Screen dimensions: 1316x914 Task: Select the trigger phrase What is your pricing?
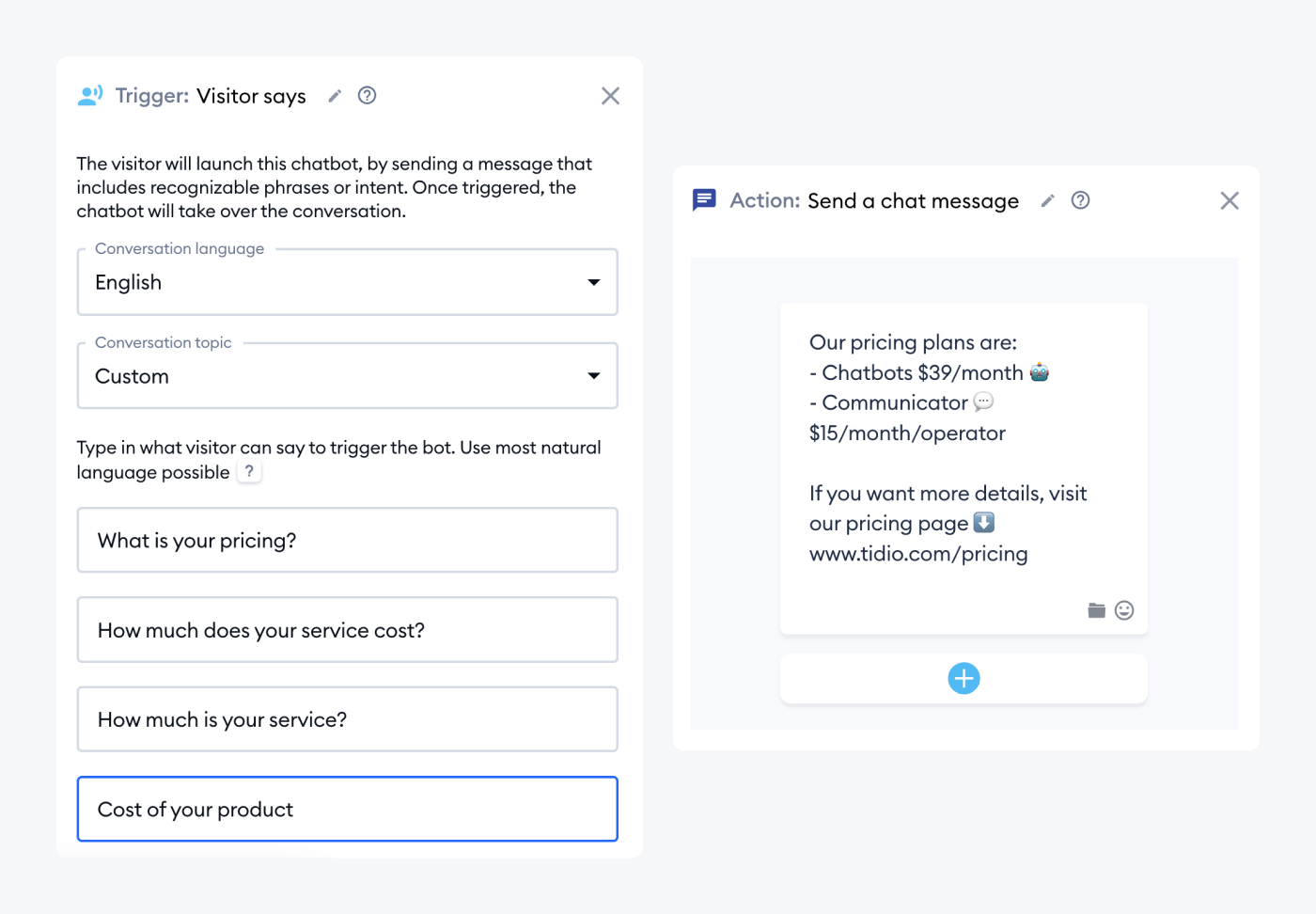(x=347, y=540)
